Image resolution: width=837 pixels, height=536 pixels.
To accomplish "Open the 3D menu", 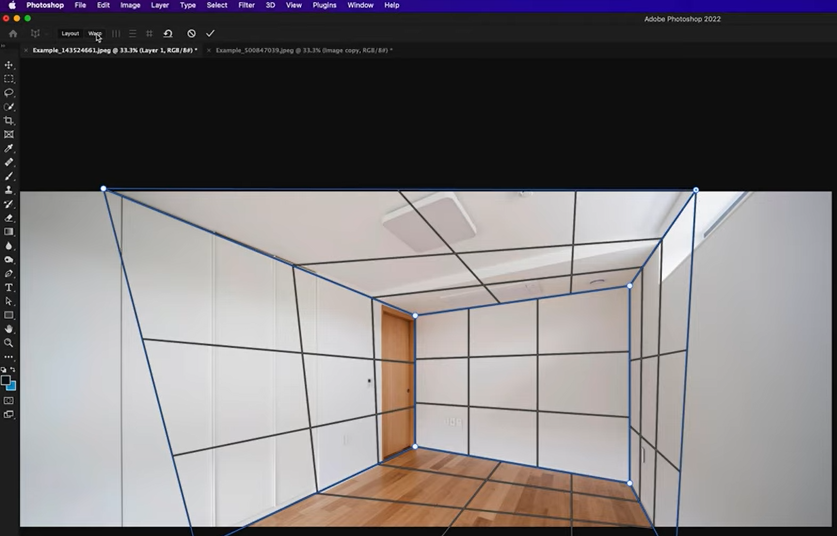I will (270, 5).
